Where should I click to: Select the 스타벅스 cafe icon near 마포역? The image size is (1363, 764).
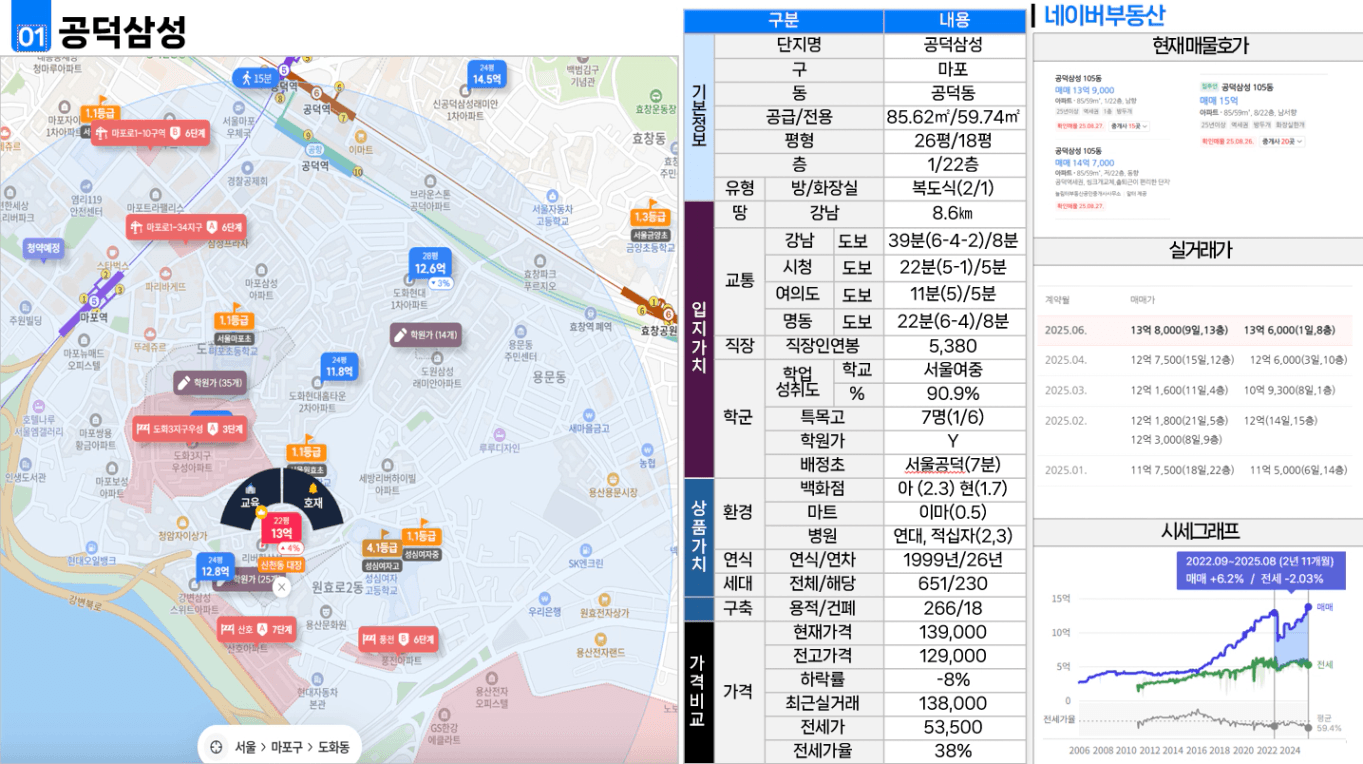112,254
